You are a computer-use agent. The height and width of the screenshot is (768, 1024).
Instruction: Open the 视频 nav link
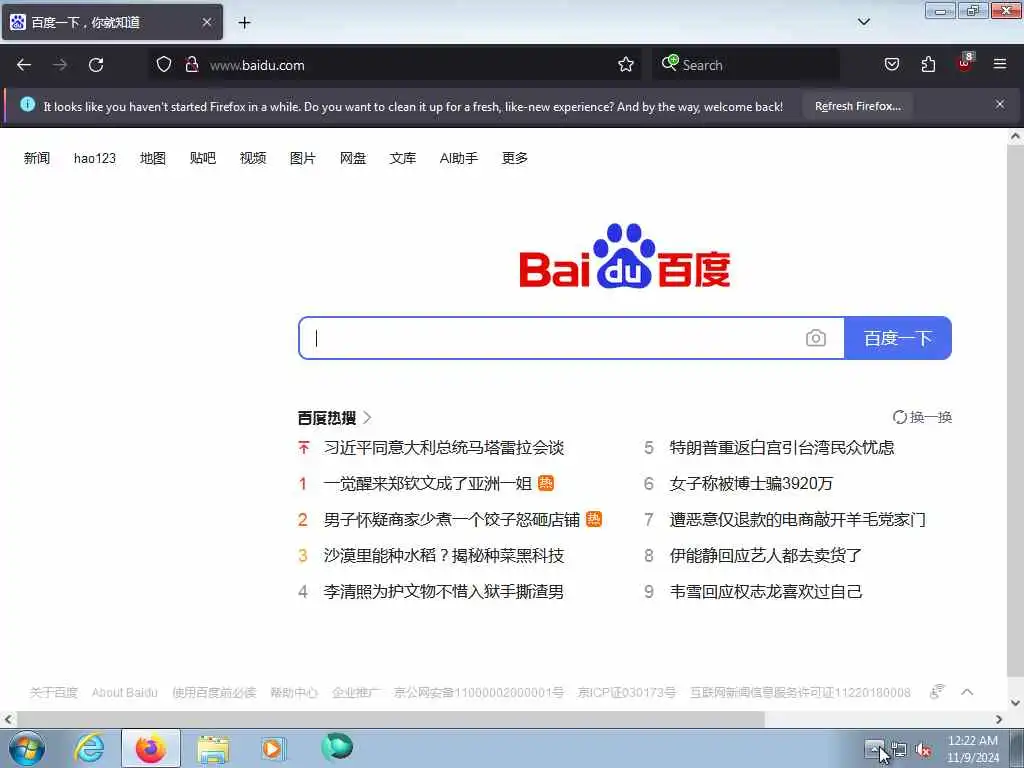253,158
